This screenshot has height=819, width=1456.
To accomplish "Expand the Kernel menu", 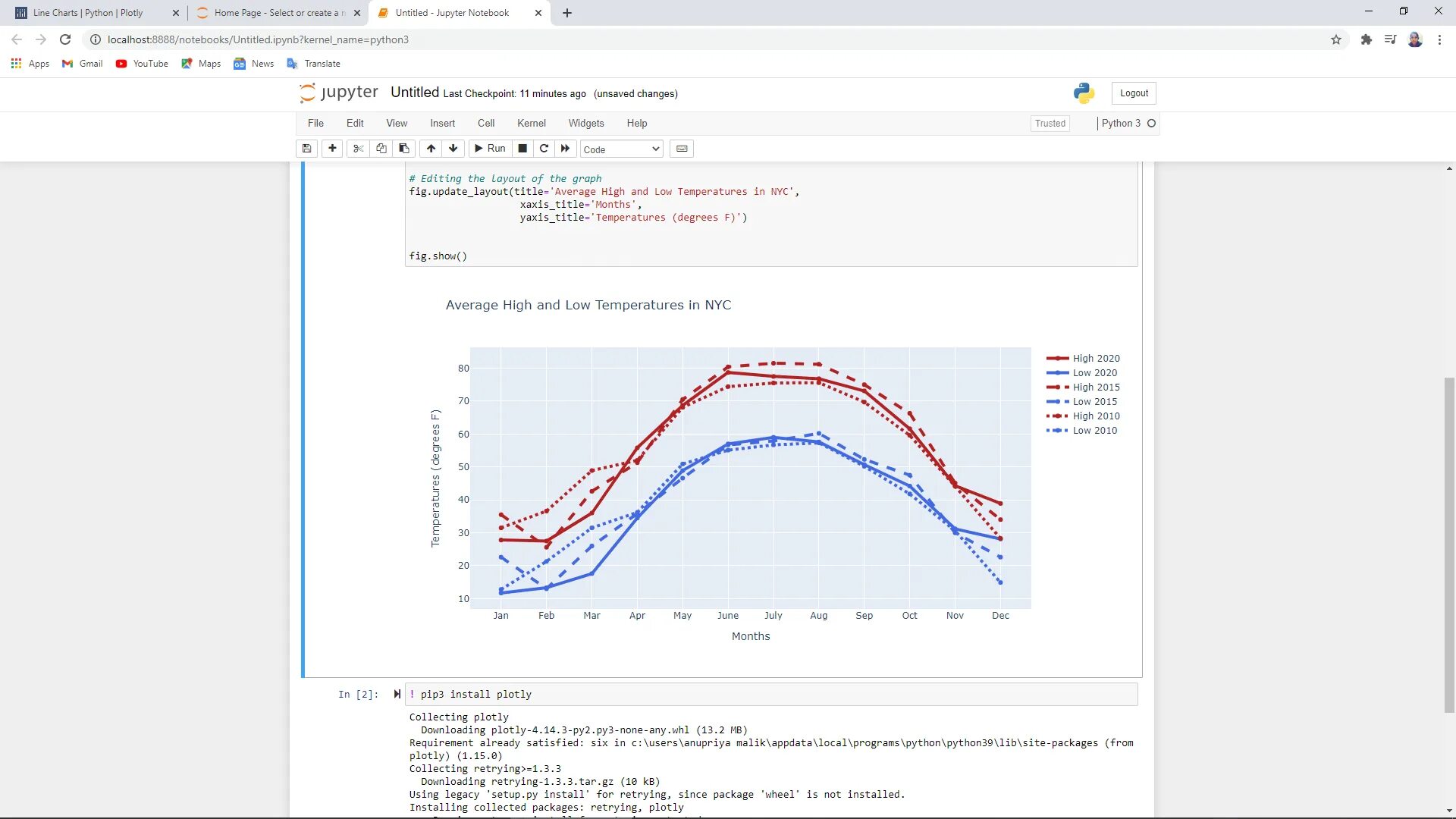I will point(531,123).
